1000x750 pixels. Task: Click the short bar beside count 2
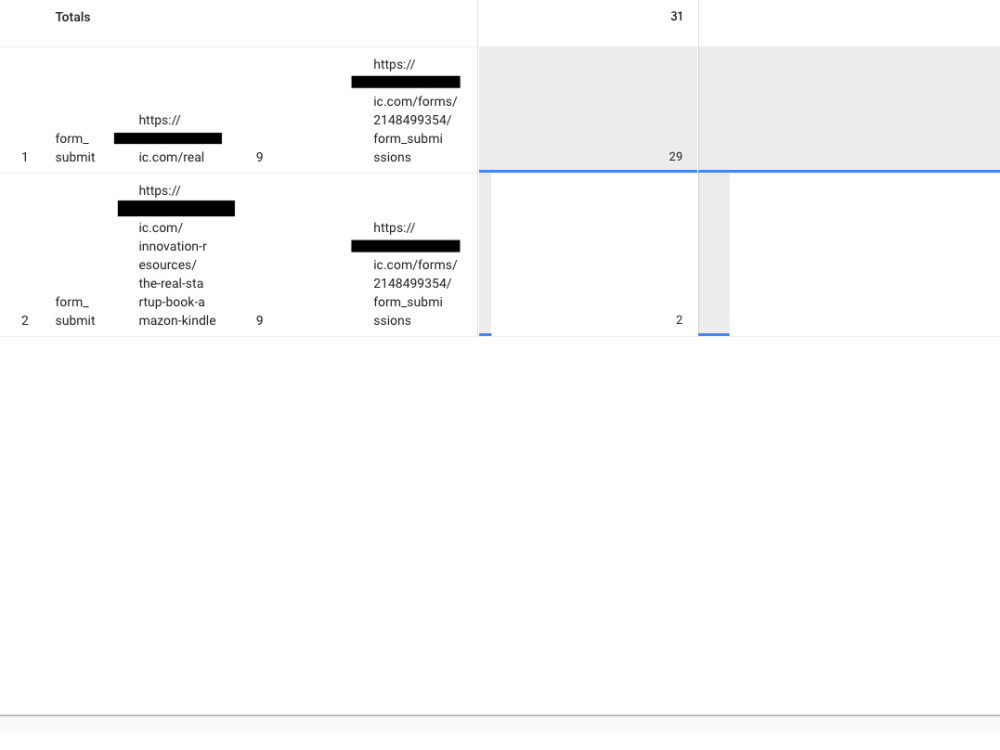(x=714, y=254)
